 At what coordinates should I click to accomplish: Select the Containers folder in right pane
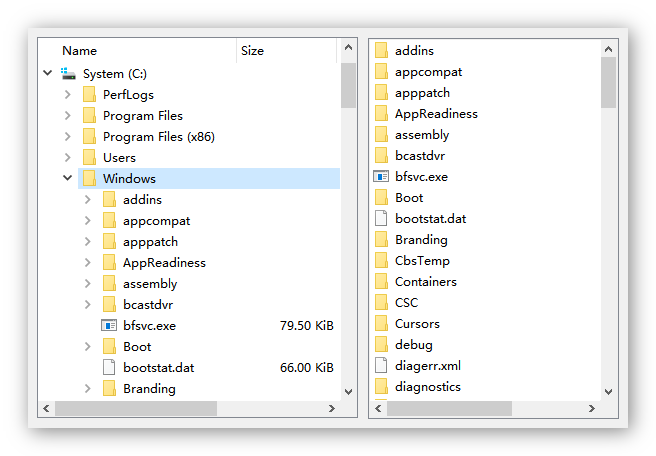click(425, 282)
